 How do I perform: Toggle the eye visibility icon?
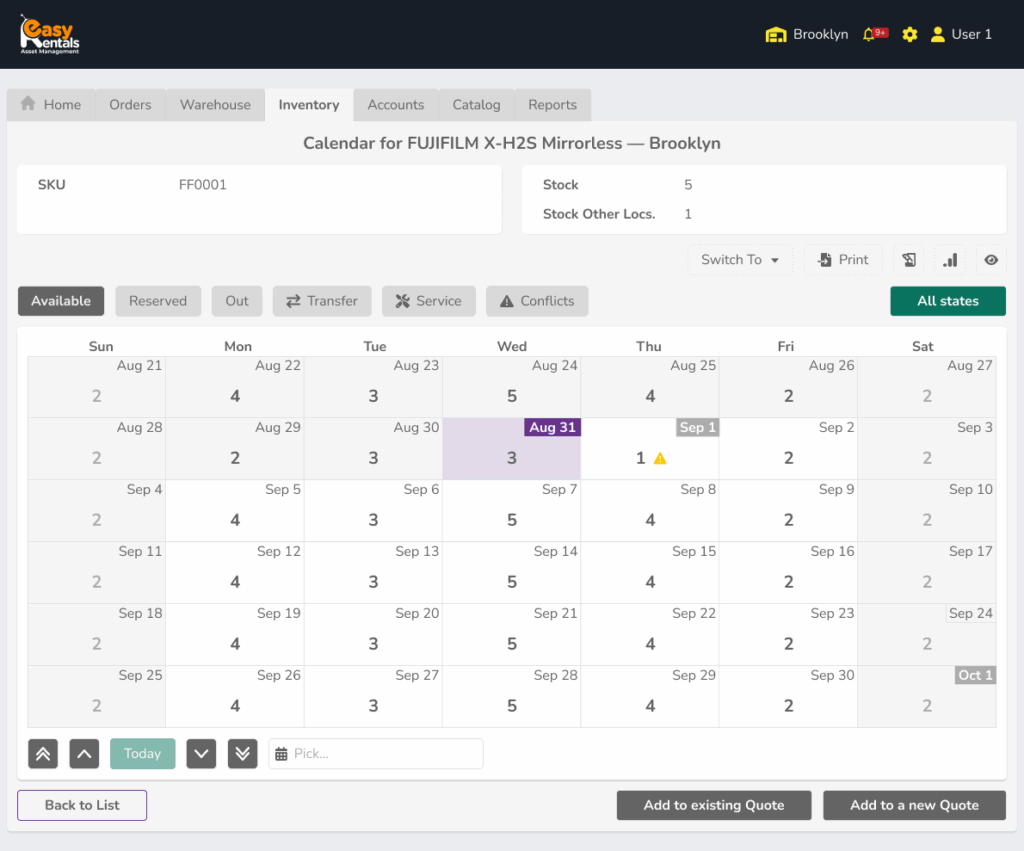click(x=991, y=260)
